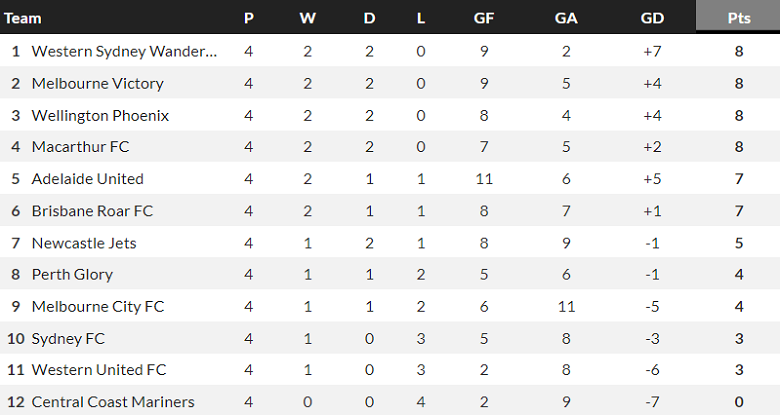Click the L column header
The height and width of the screenshot is (415, 780).
coord(420,18)
